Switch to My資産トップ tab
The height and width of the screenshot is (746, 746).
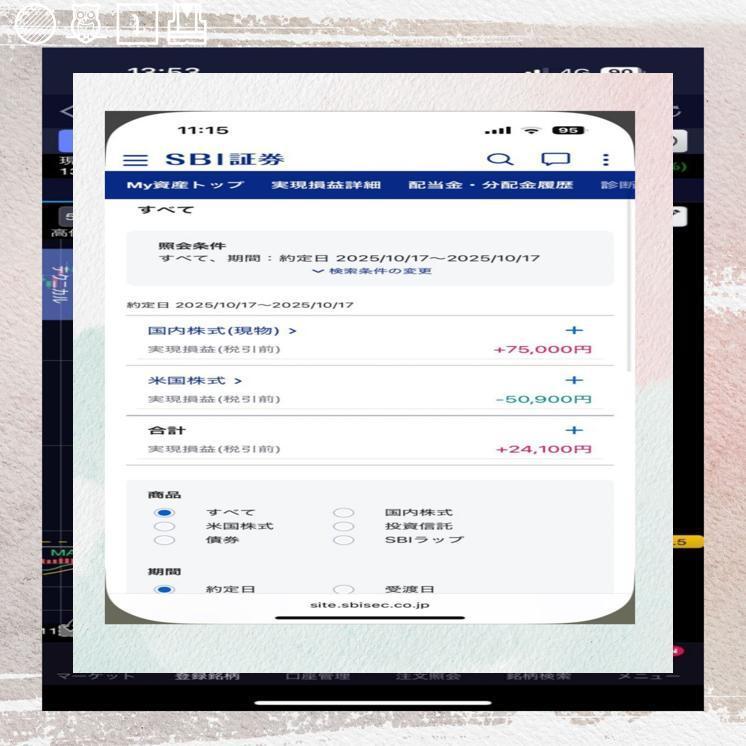click(186, 185)
